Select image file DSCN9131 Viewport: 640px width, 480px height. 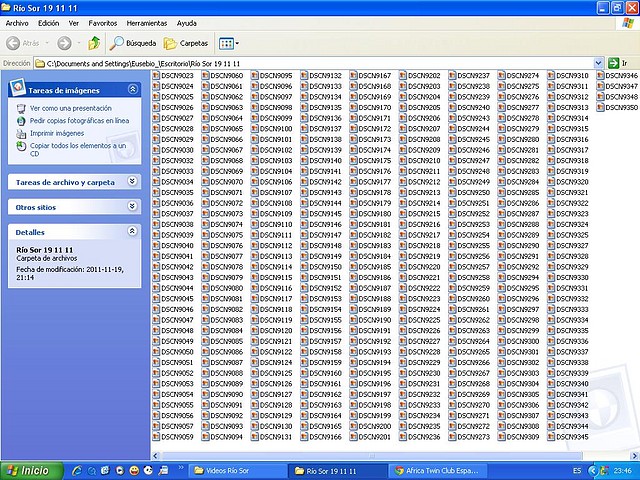coord(272,437)
